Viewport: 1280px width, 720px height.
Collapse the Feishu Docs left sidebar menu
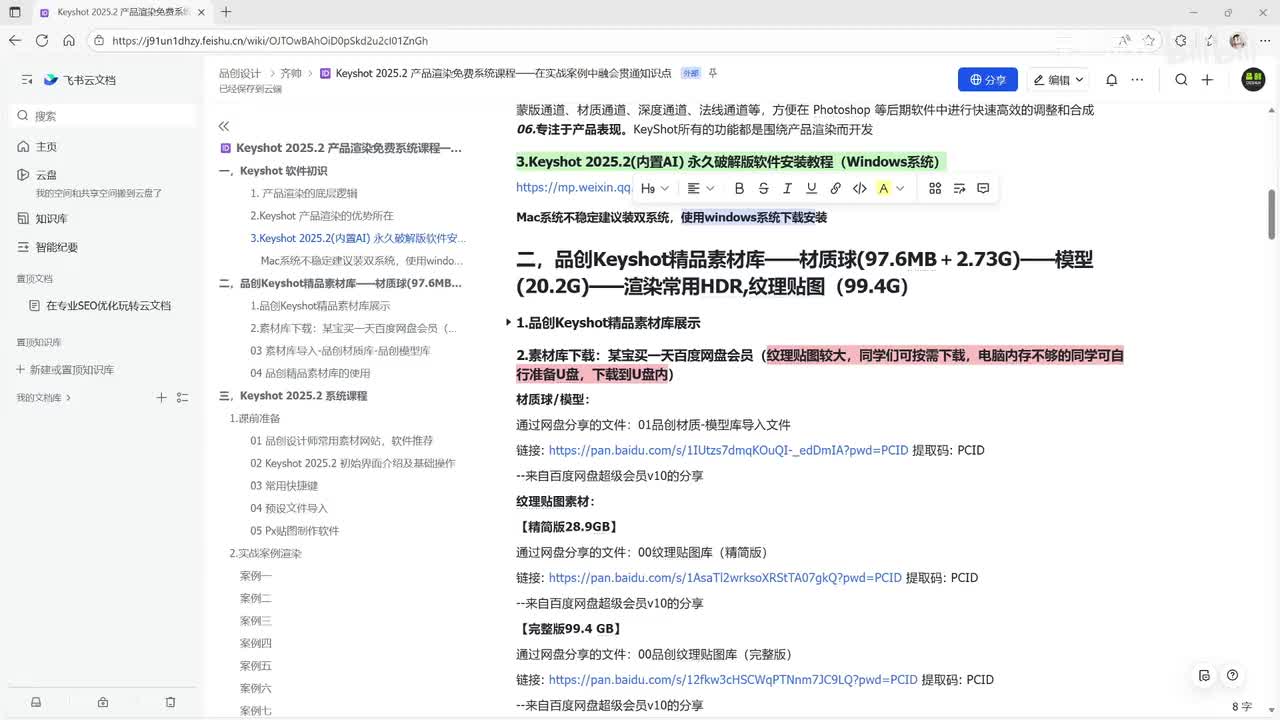coord(26,79)
